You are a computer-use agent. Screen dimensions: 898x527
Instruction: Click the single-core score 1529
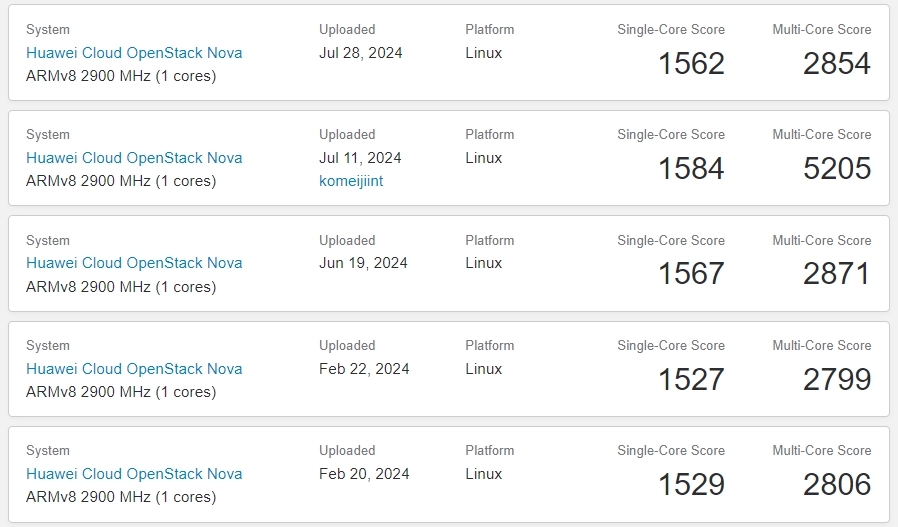[x=691, y=484]
